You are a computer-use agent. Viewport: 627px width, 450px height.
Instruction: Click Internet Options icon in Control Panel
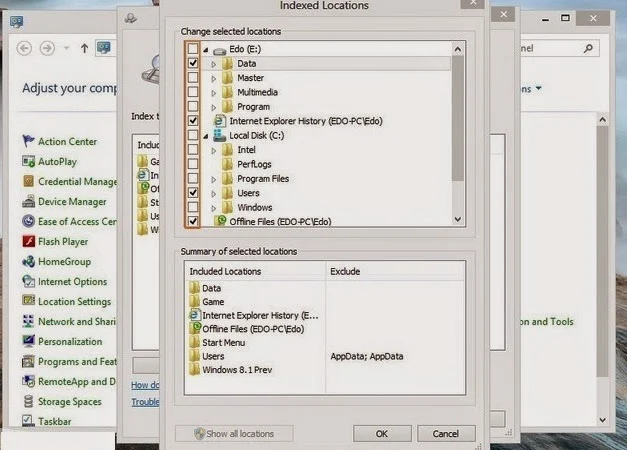click(28, 281)
